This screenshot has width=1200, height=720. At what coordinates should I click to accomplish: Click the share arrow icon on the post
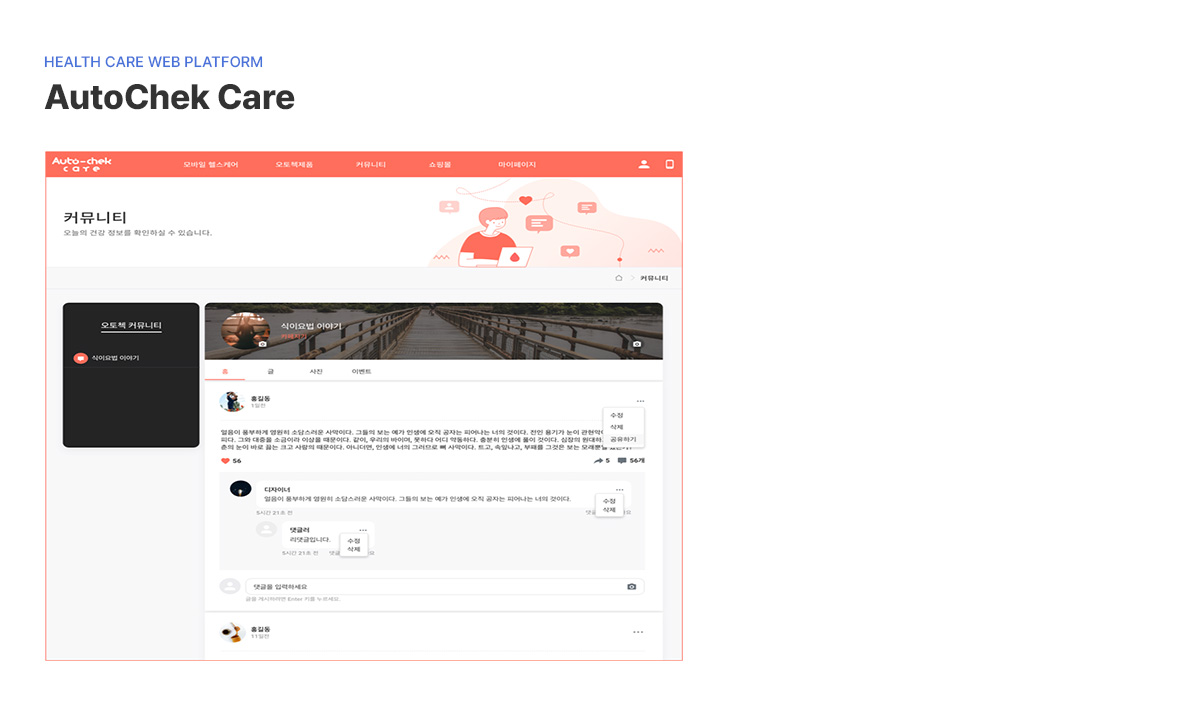tap(598, 461)
